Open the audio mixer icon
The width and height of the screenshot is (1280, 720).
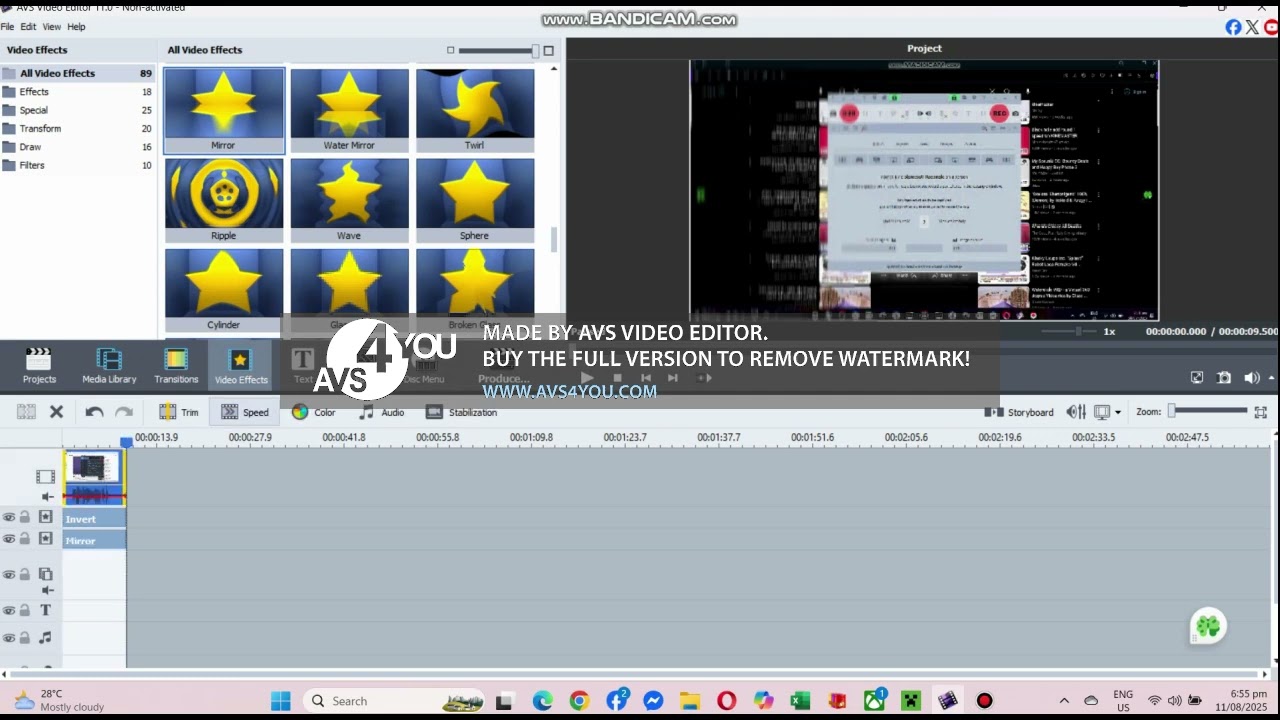click(1076, 412)
